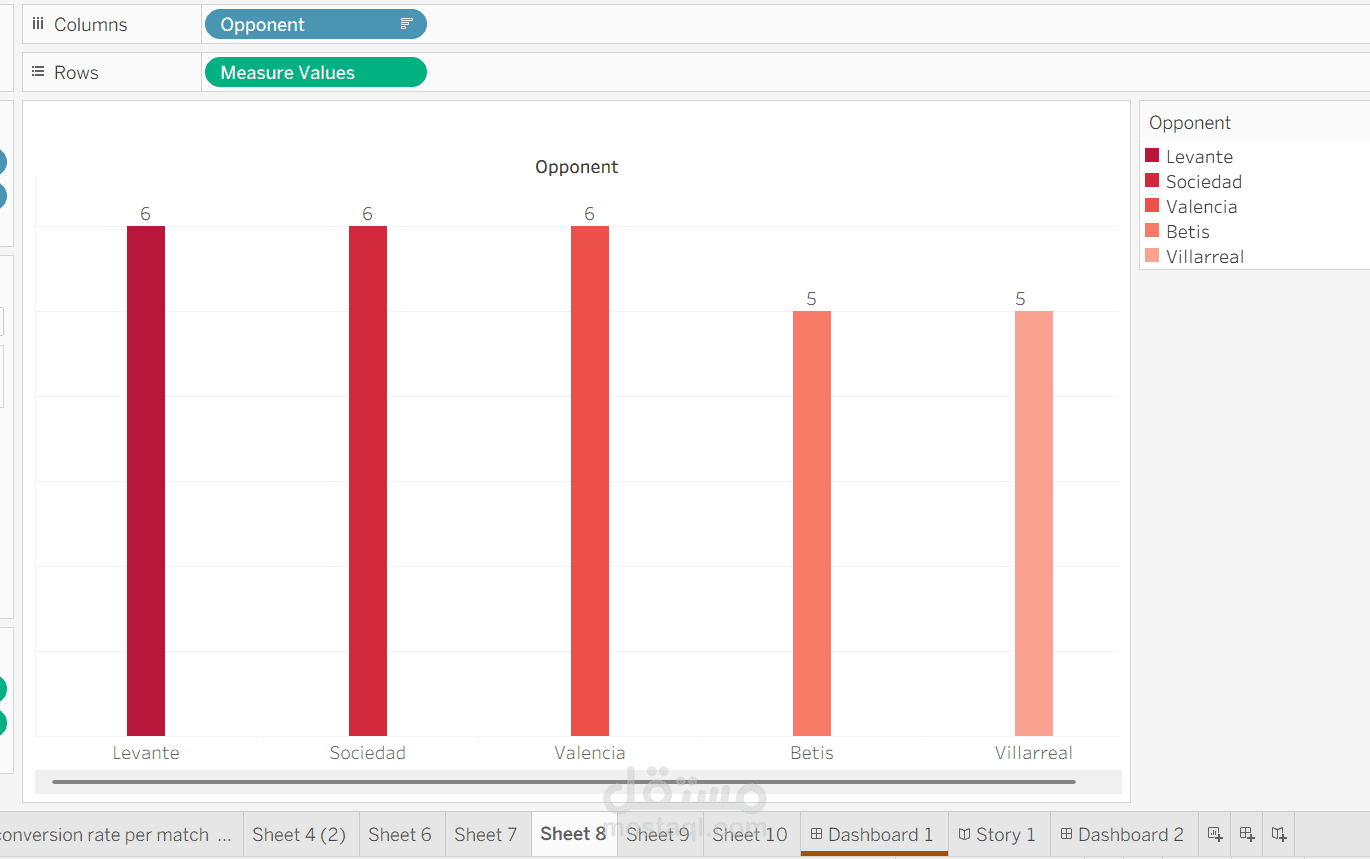
Task: Click the horizontal scrollbar below the chart
Action: pos(564,782)
